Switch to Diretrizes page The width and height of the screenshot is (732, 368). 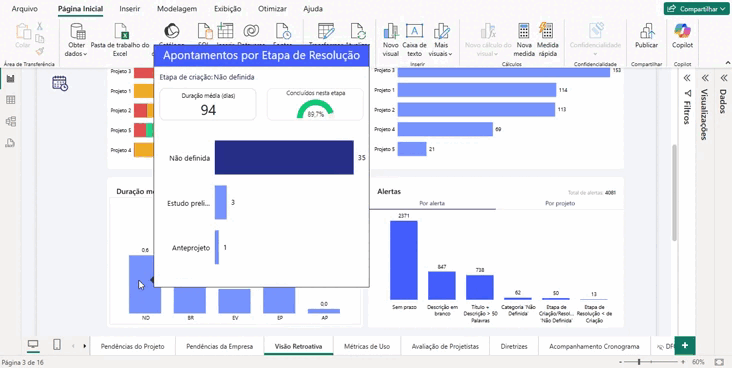(x=514, y=347)
